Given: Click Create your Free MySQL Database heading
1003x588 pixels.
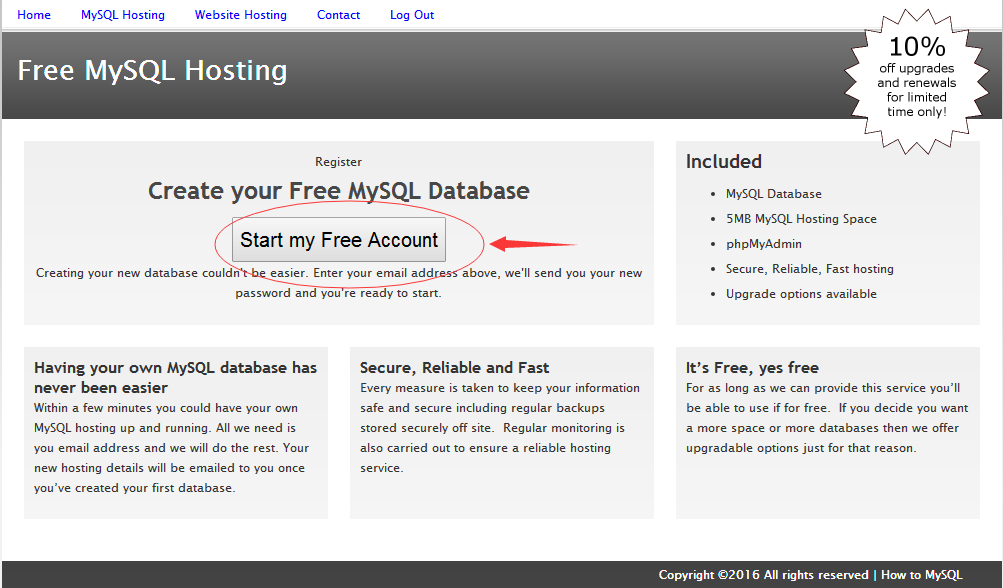Looking at the screenshot, I should coord(338,191).
